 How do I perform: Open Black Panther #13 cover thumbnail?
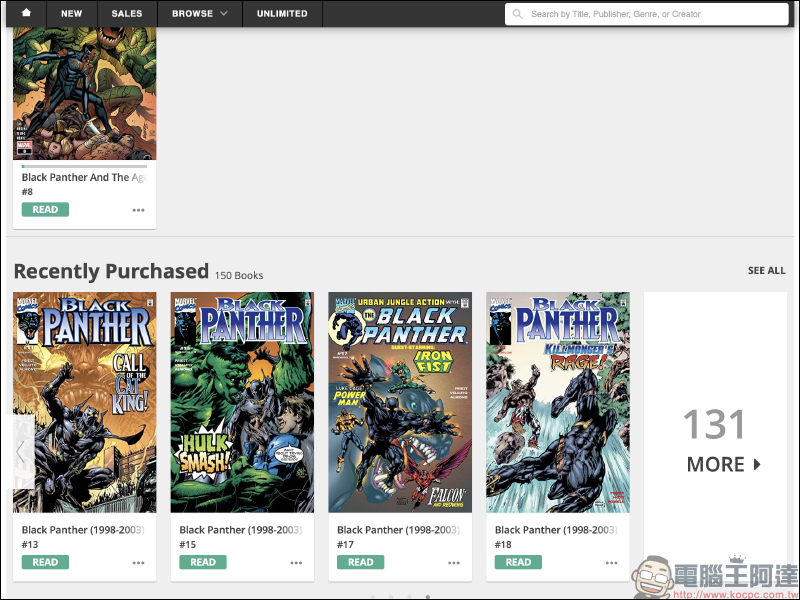tap(85, 402)
